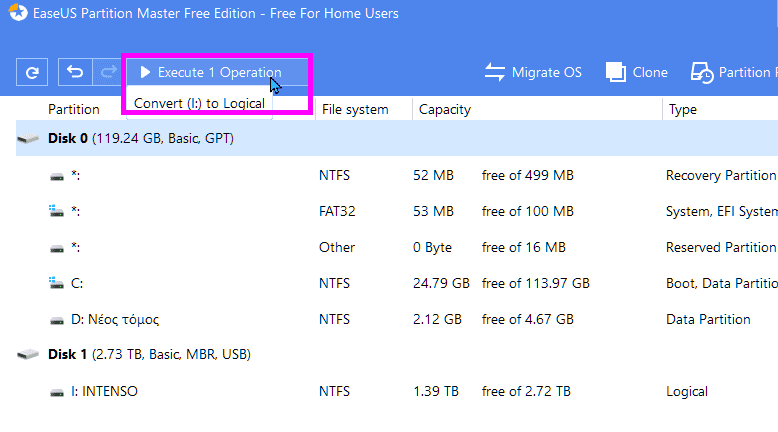778x432 pixels.
Task: Click NTFS cell in the I: INTENSO row
Action: point(334,391)
